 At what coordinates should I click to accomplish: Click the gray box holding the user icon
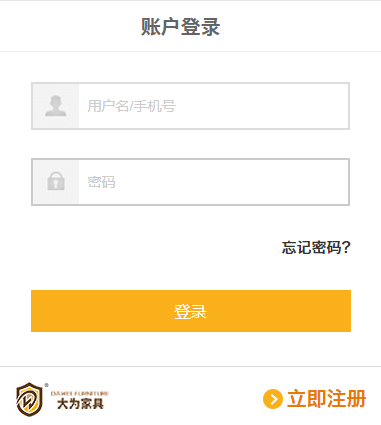coord(56,106)
